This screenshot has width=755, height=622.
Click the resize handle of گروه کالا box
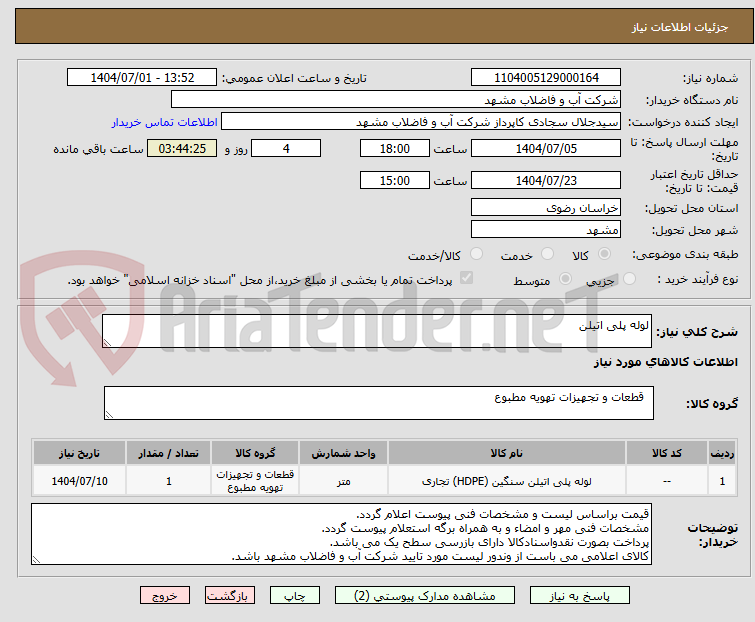109,415
